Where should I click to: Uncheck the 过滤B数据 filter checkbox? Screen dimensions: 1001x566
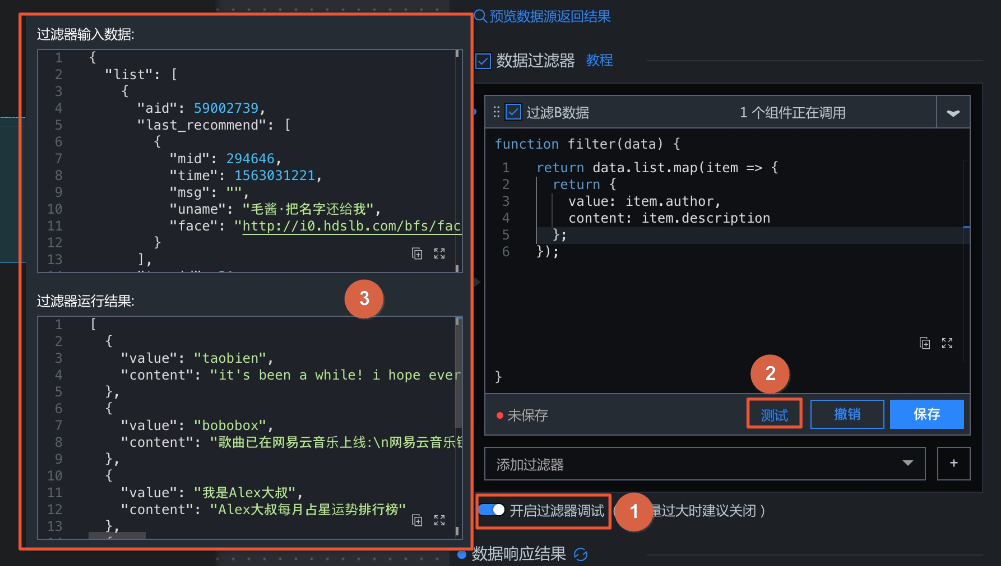pyautogui.click(x=513, y=112)
